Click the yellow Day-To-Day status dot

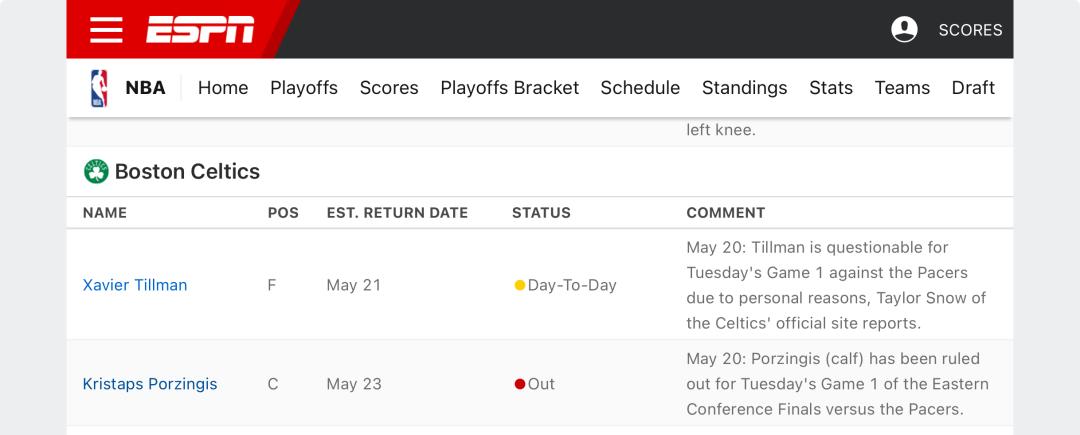pyautogui.click(x=520, y=285)
